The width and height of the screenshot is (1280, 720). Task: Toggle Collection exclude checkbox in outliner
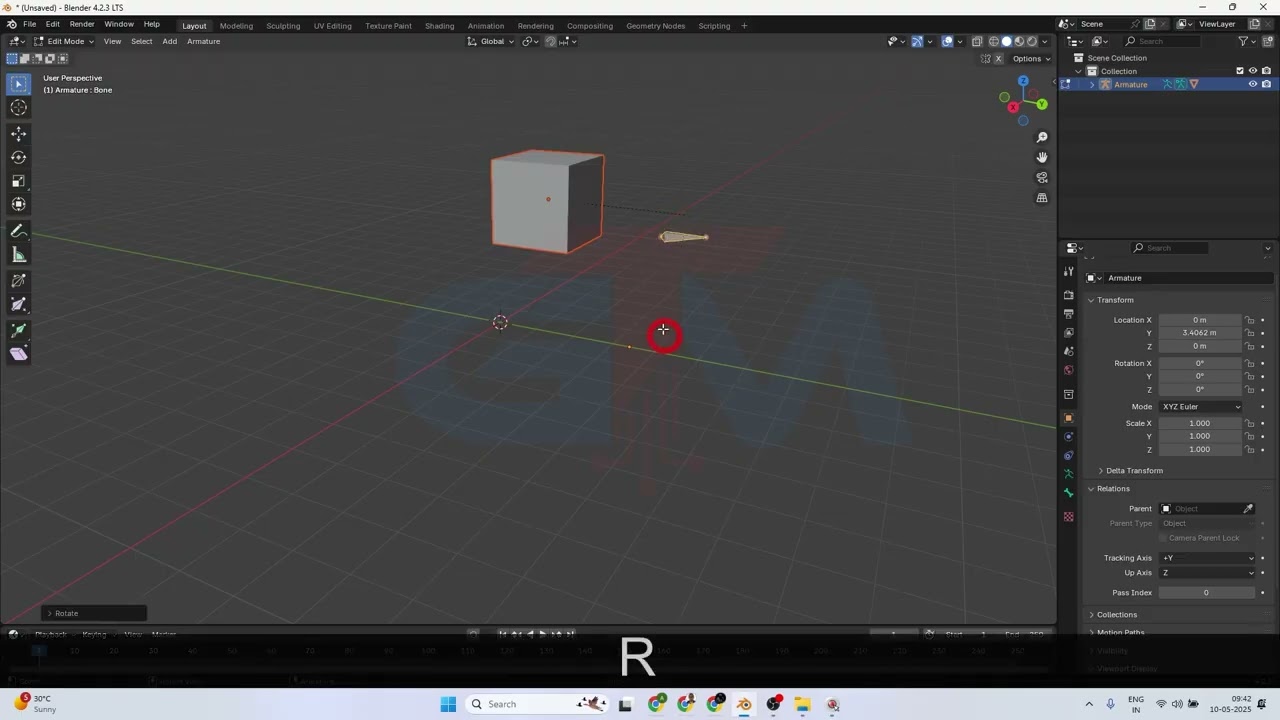1240,71
